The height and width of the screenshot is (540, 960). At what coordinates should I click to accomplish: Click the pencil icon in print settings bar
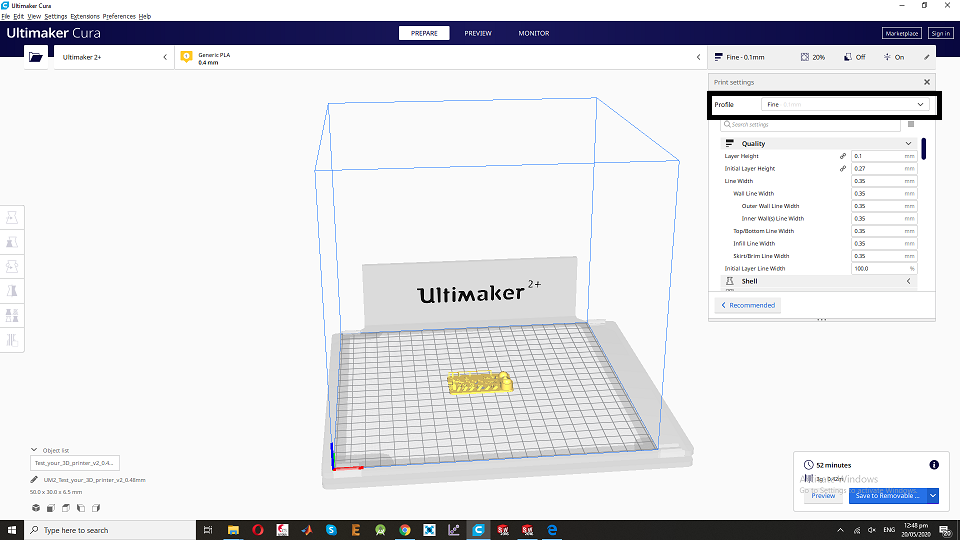click(x=926, y=57)
